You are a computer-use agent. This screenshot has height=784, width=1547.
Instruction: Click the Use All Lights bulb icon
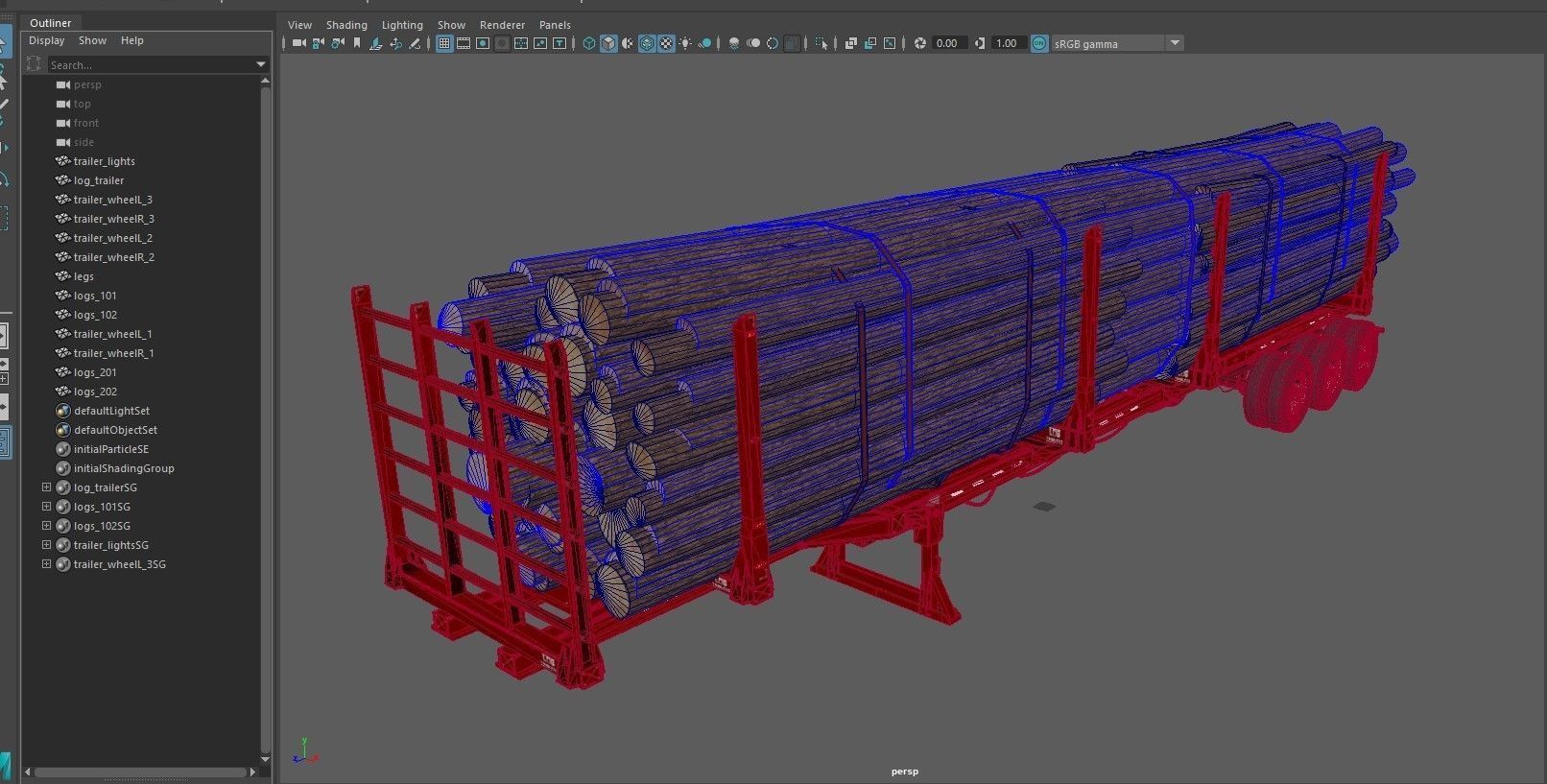pos(685,43)
